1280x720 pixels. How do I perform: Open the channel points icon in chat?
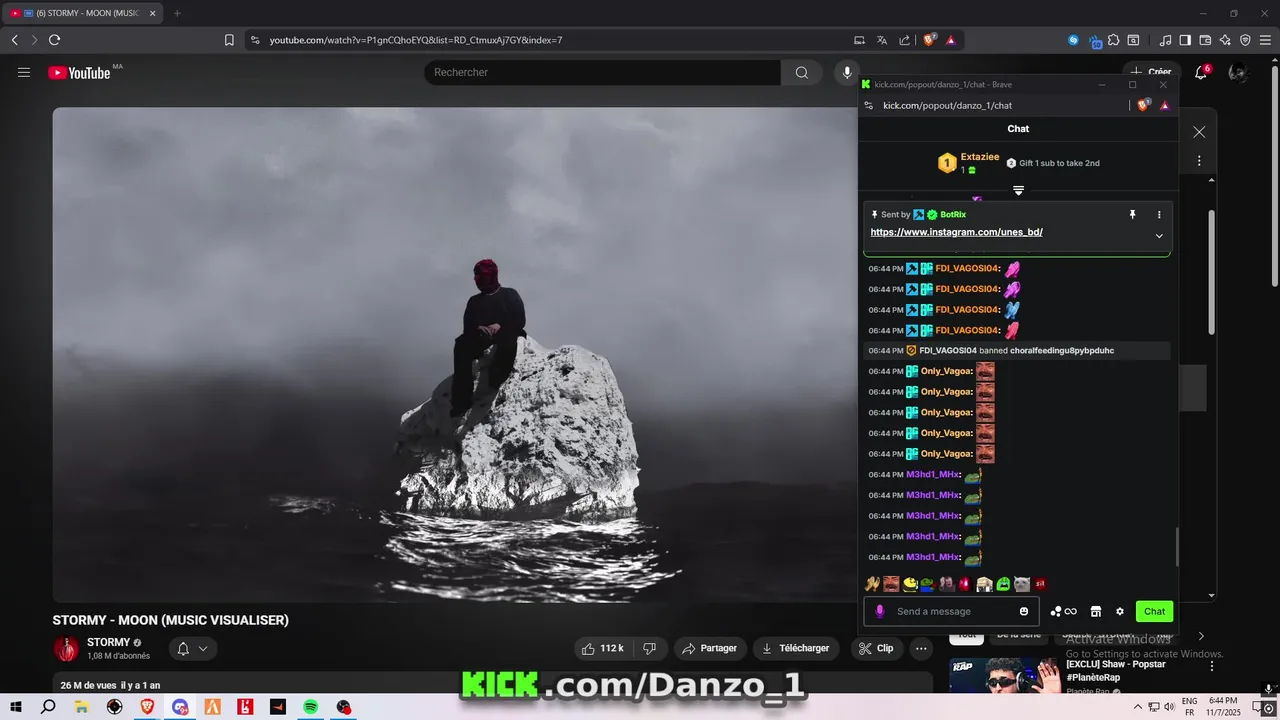pyautogui.click(x=1063, y=611)
